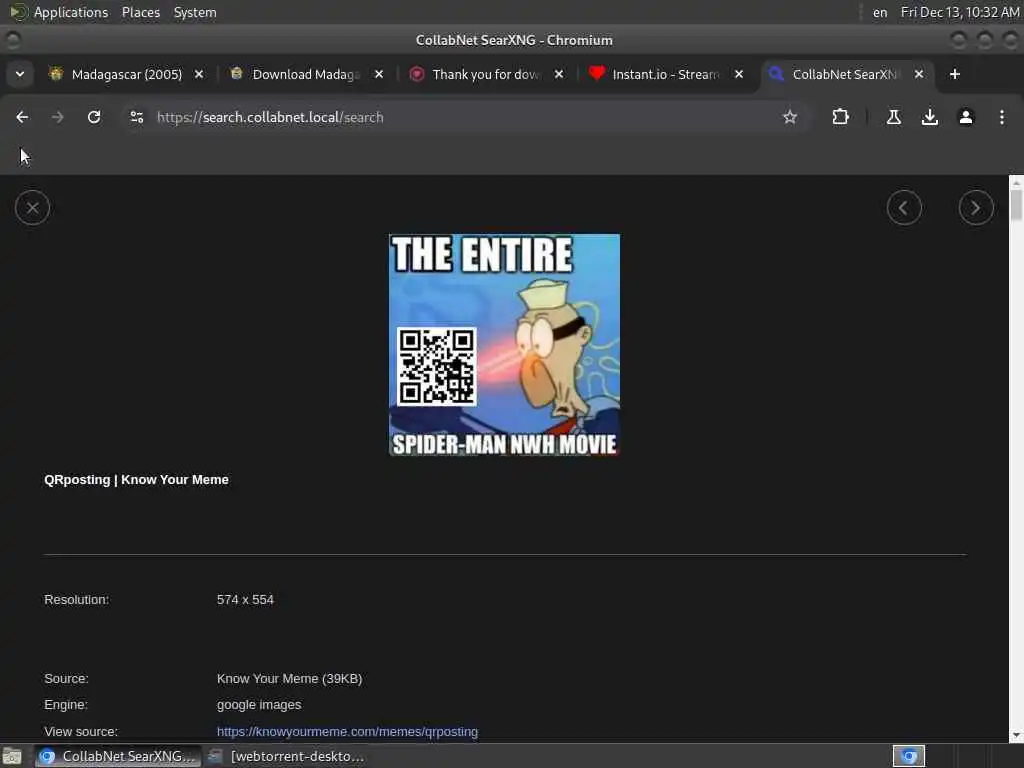Click the browser back arrow
1024x768 pixels.
(22, 117)
